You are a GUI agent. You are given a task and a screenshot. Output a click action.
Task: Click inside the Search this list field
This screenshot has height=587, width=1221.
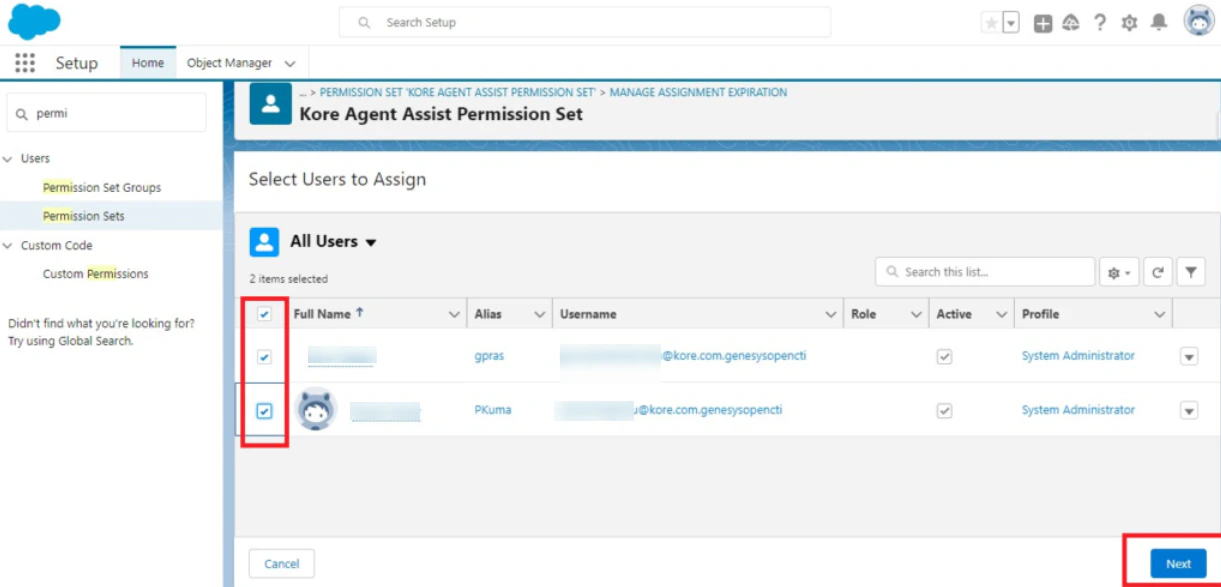coord(985,271)
